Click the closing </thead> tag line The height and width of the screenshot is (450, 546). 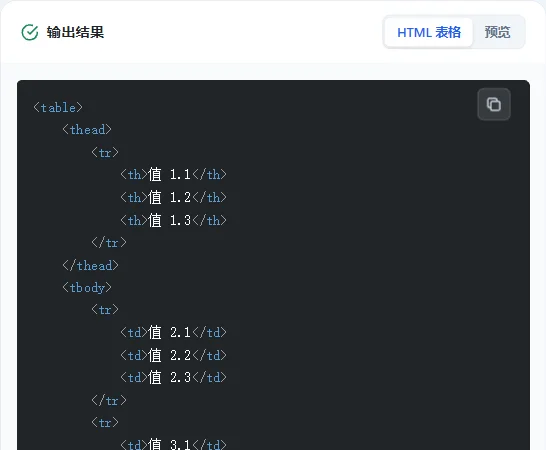pos(91,266)
